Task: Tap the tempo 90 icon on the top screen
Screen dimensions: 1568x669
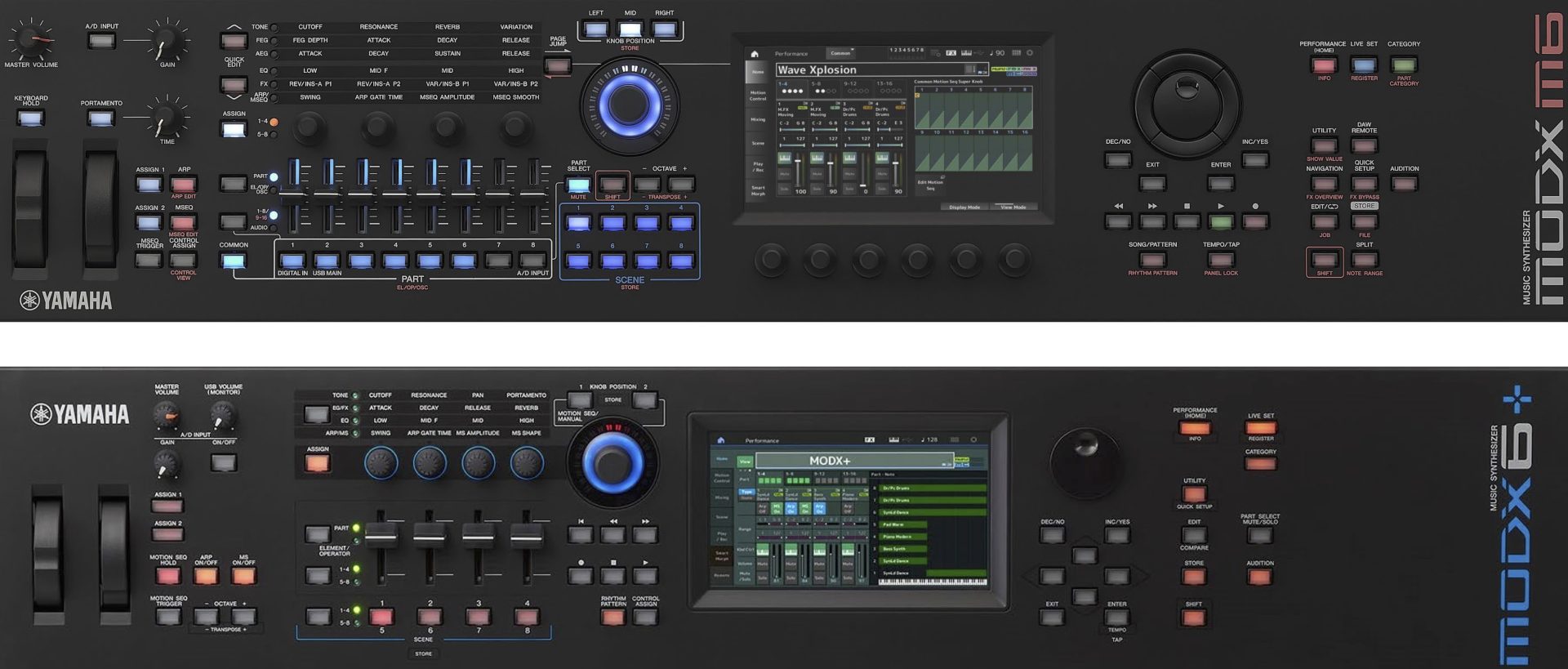Action: pos(997,53)
